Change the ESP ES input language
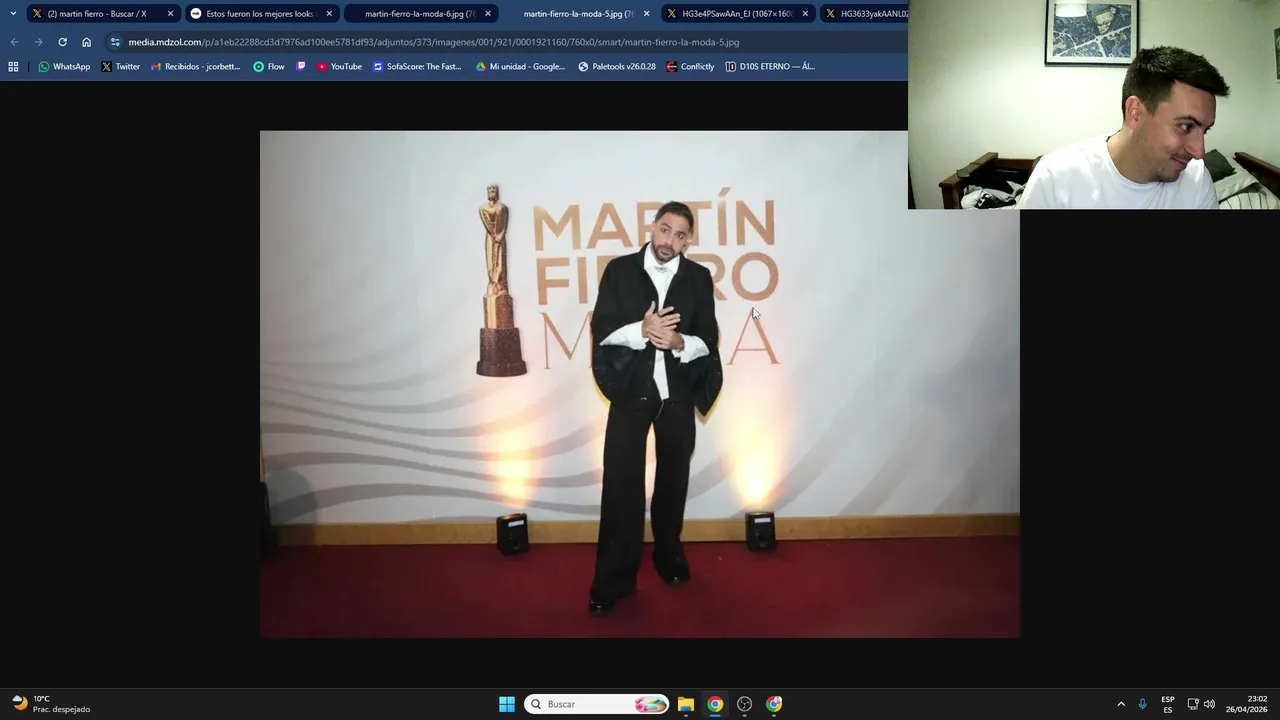 (x=1168, y=704)
